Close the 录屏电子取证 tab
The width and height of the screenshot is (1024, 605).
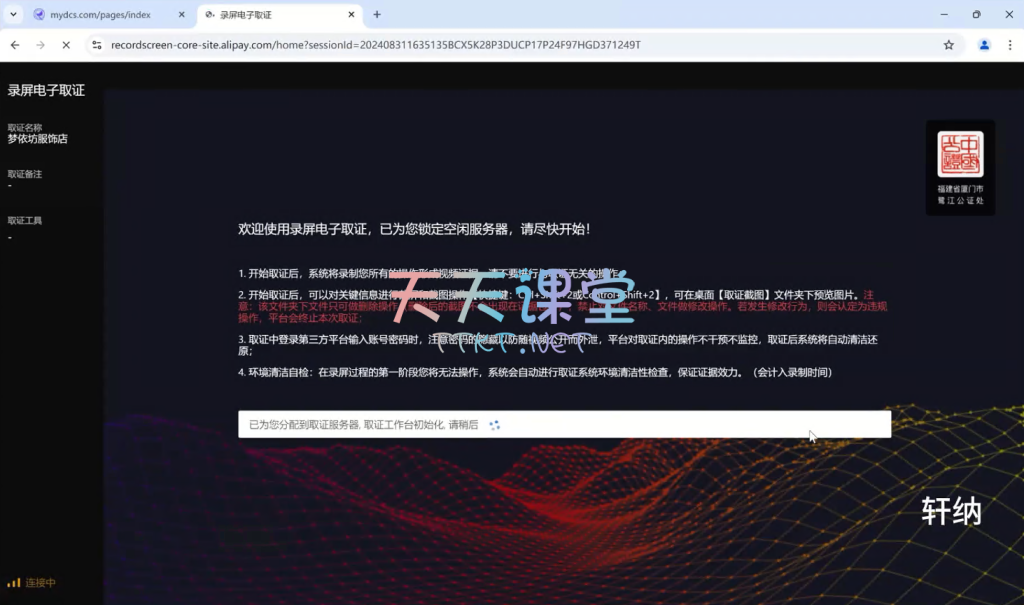click(x=350, y=15)
